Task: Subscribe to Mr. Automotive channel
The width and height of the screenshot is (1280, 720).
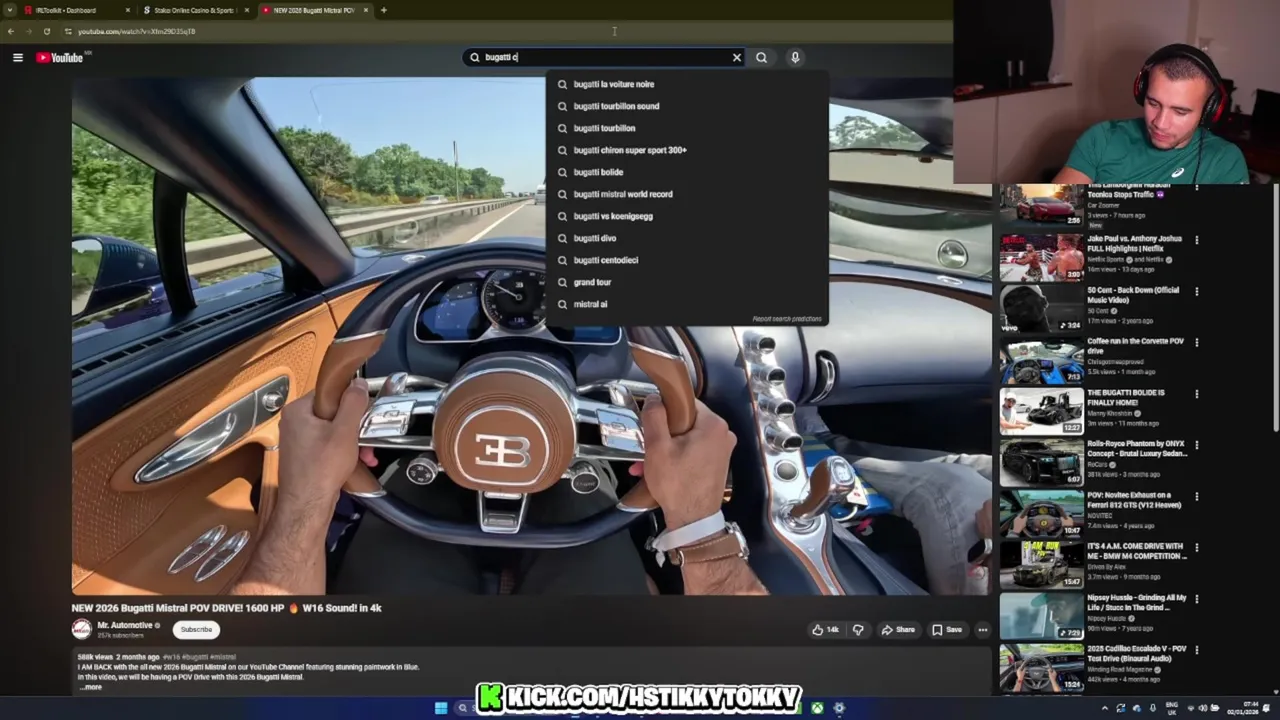Action: click(196, 630)
